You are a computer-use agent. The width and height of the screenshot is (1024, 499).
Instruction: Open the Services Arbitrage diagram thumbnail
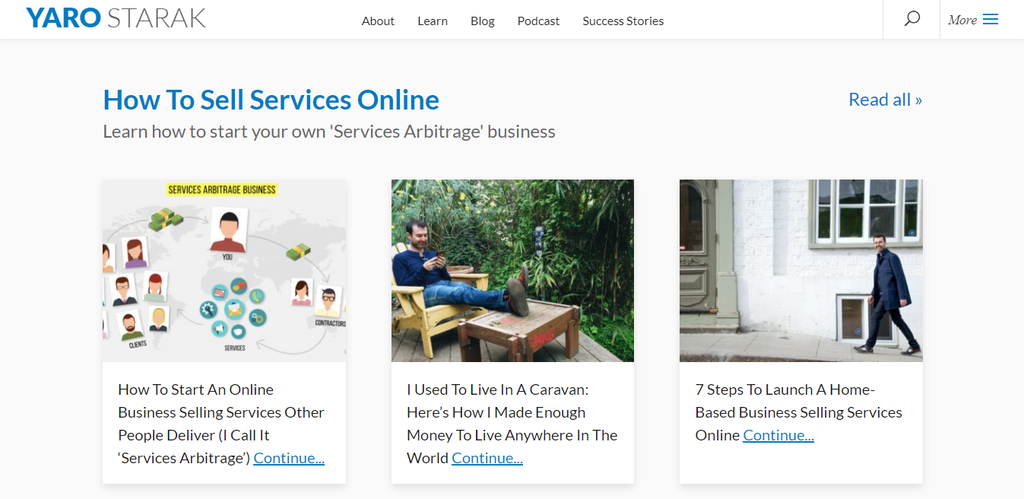(224, 270)
